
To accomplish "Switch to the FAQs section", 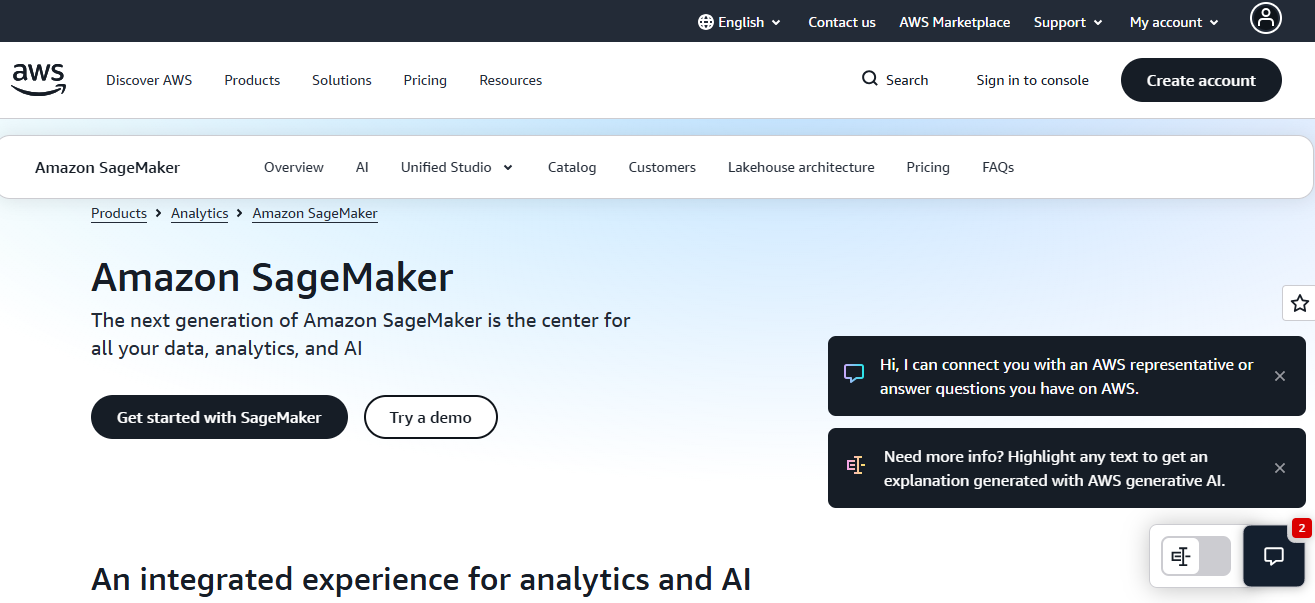I will coord(997,167).
